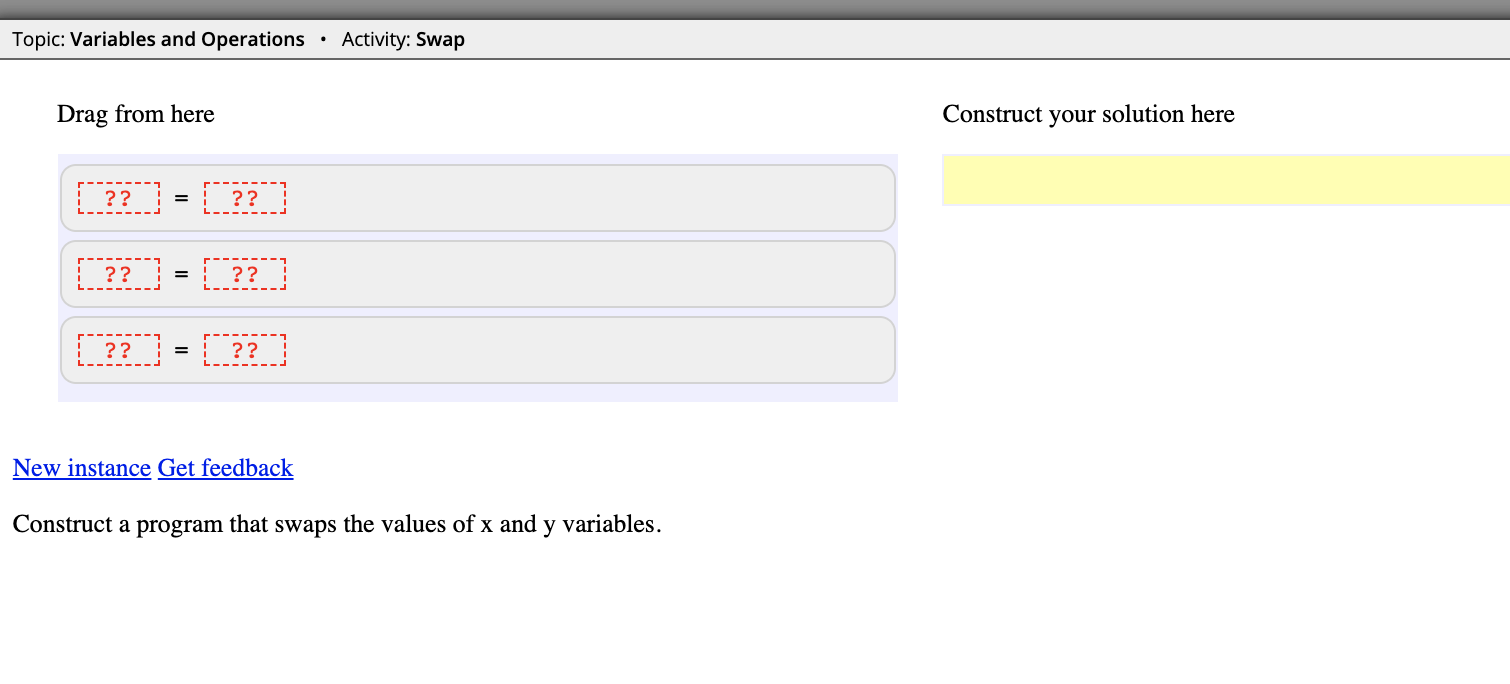Click the left ?? placeholder in the second statement

(x=119, y=274)
